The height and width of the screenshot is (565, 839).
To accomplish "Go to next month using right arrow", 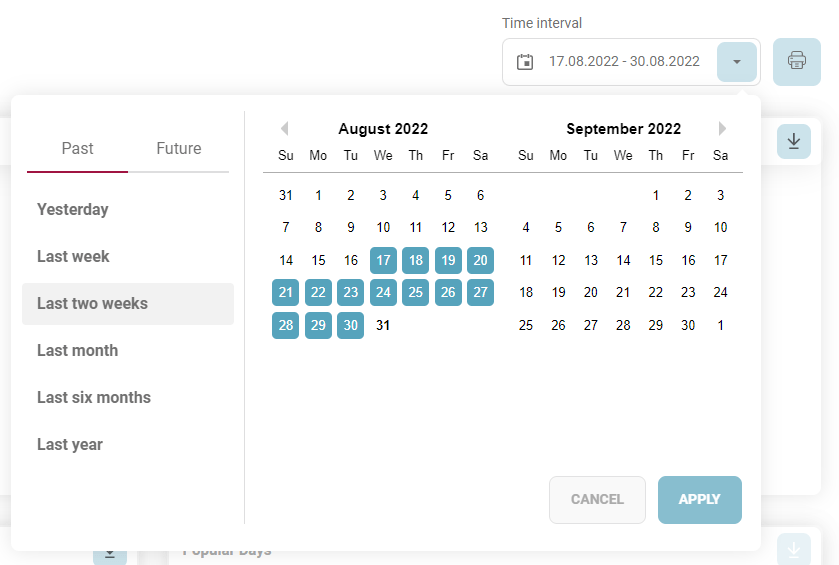I will point(722,129).
